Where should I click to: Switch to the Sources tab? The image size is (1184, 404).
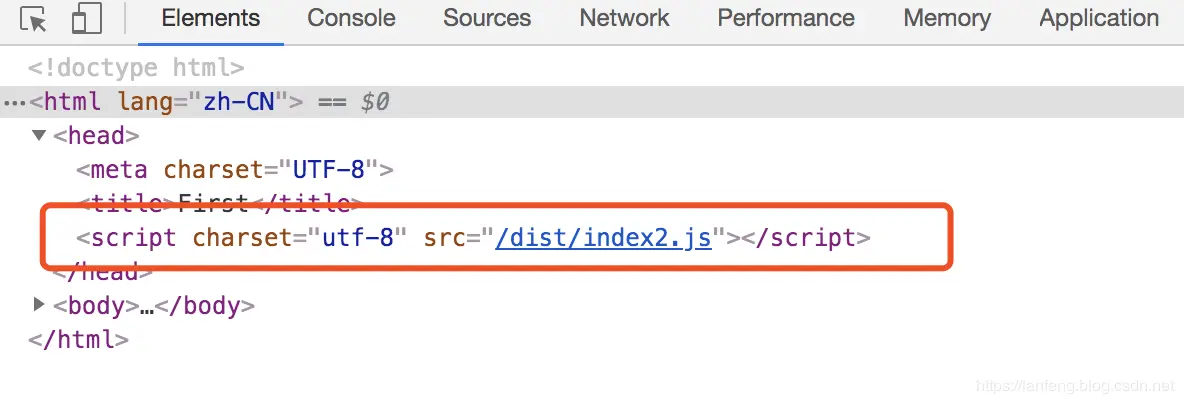pos(487,18)
